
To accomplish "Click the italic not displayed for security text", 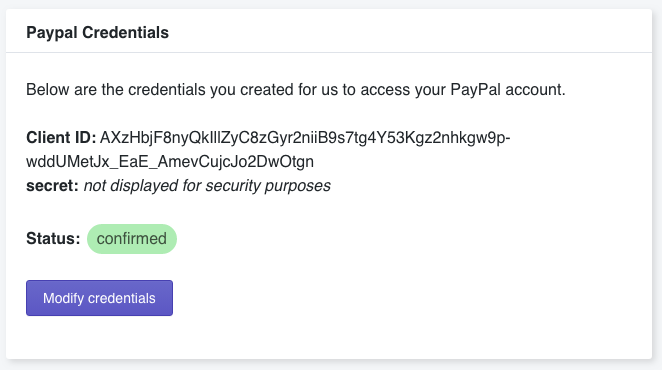I will (x=207, y=185).
